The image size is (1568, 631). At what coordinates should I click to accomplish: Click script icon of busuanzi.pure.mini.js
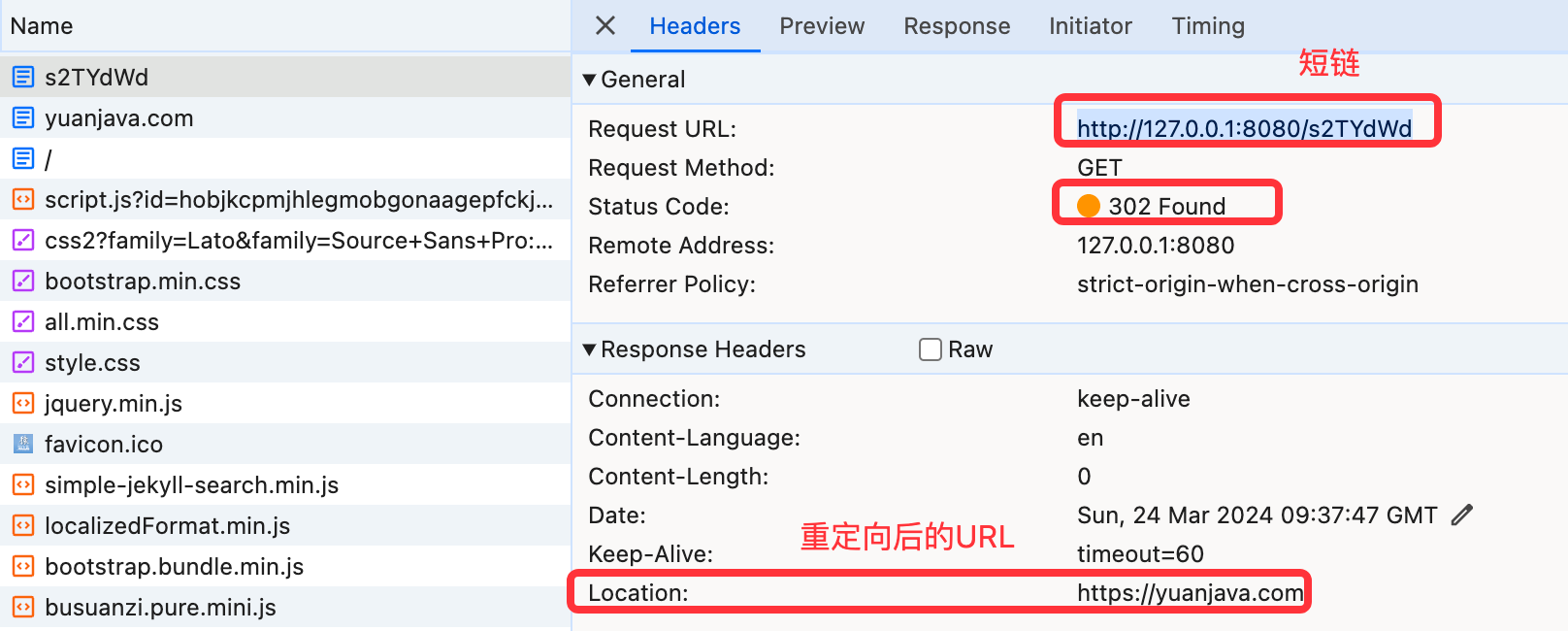[23, 607]
